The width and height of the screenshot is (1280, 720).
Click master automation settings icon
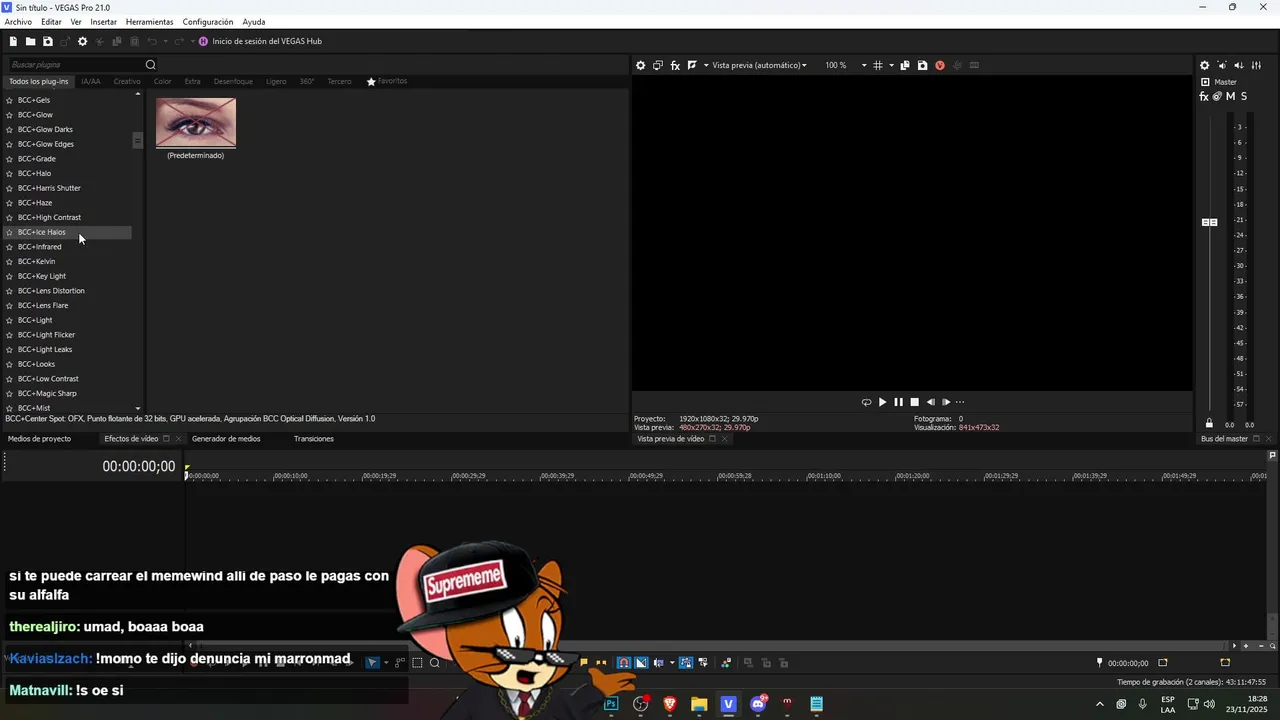coord(1217,96)
